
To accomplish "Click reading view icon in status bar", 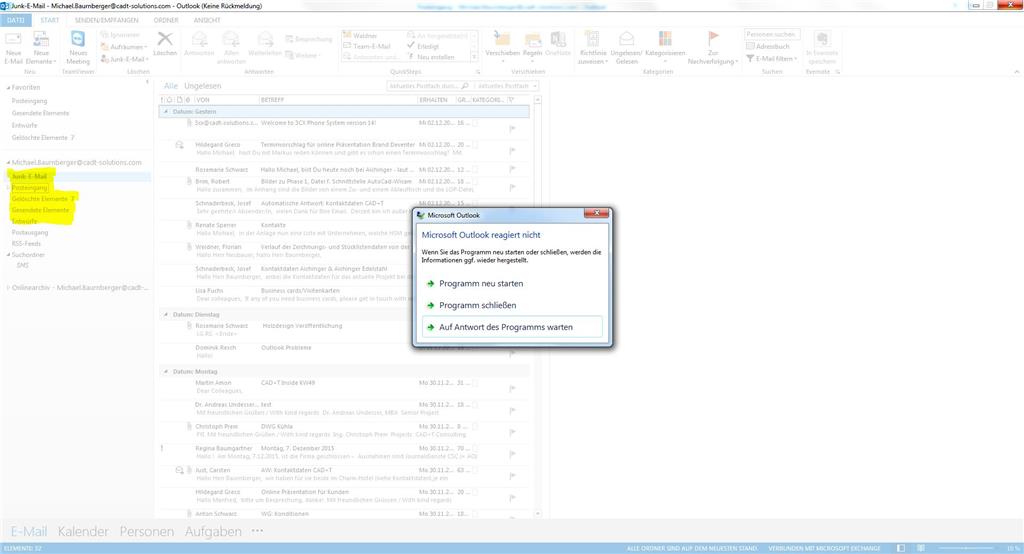I will click(921, 548).
